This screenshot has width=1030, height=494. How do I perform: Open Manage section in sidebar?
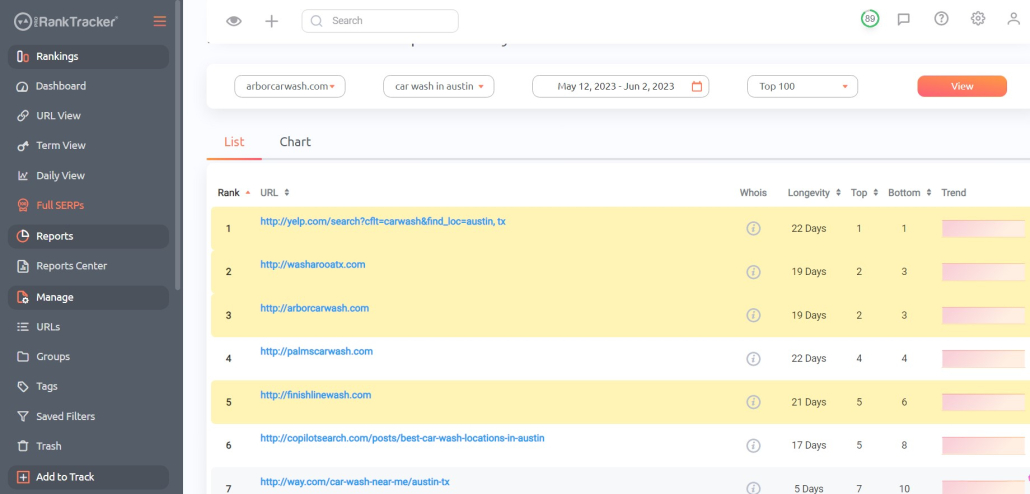[x=88, y=298]
